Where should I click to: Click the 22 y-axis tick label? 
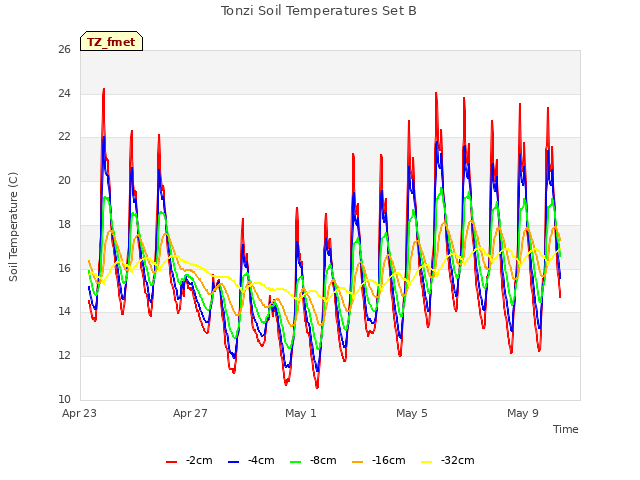tap(64, 137)
